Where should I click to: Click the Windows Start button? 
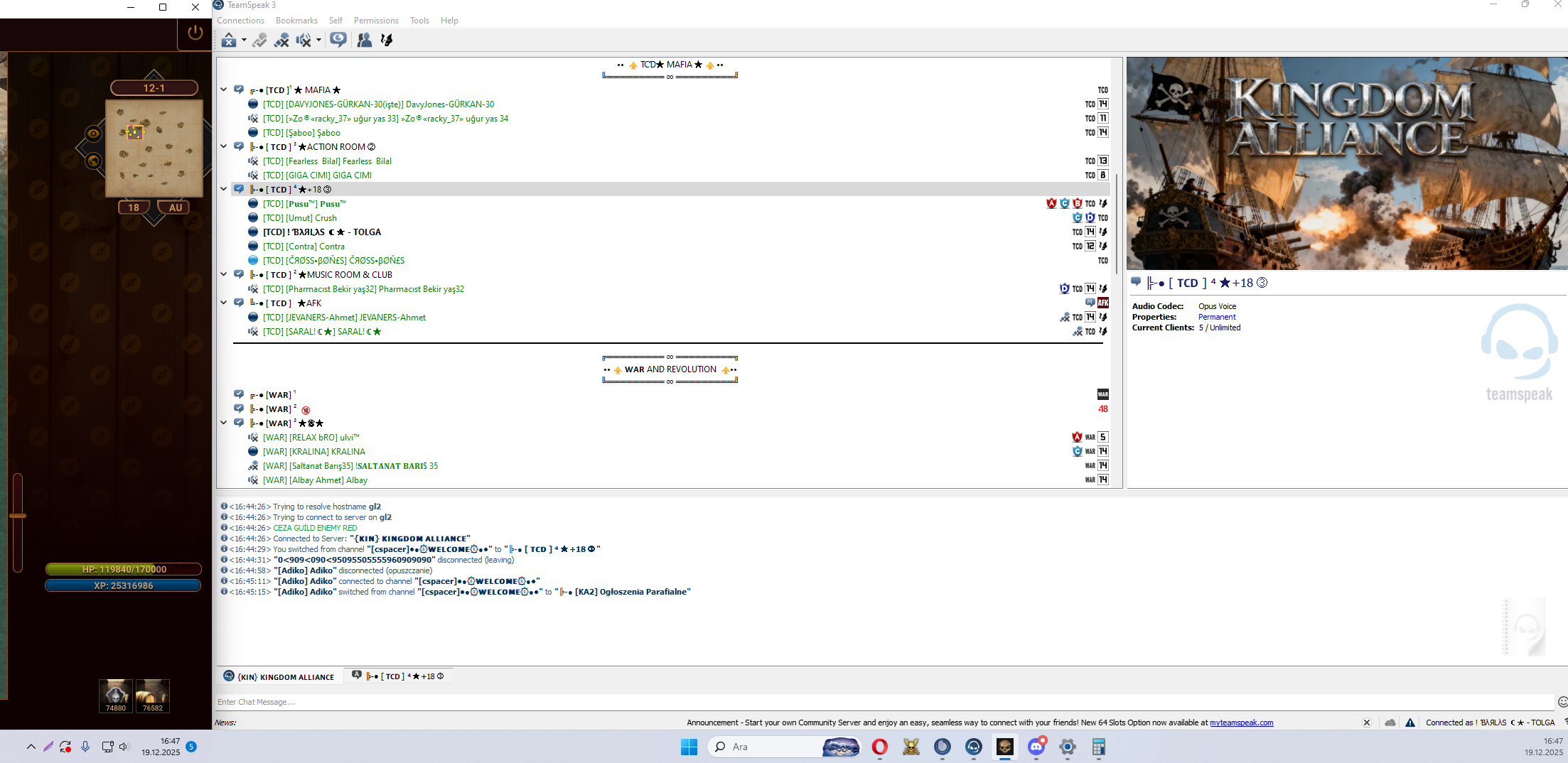pos(689,747)
